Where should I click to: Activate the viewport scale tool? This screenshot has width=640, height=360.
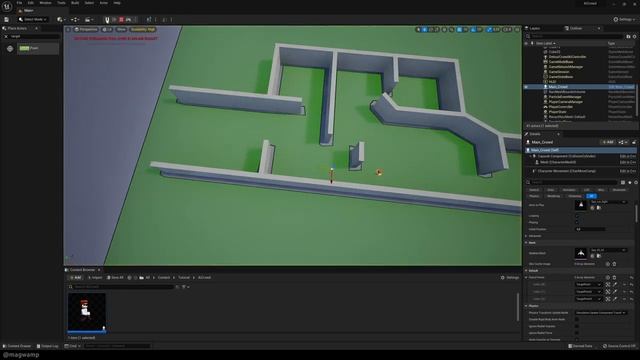point(437,29)
